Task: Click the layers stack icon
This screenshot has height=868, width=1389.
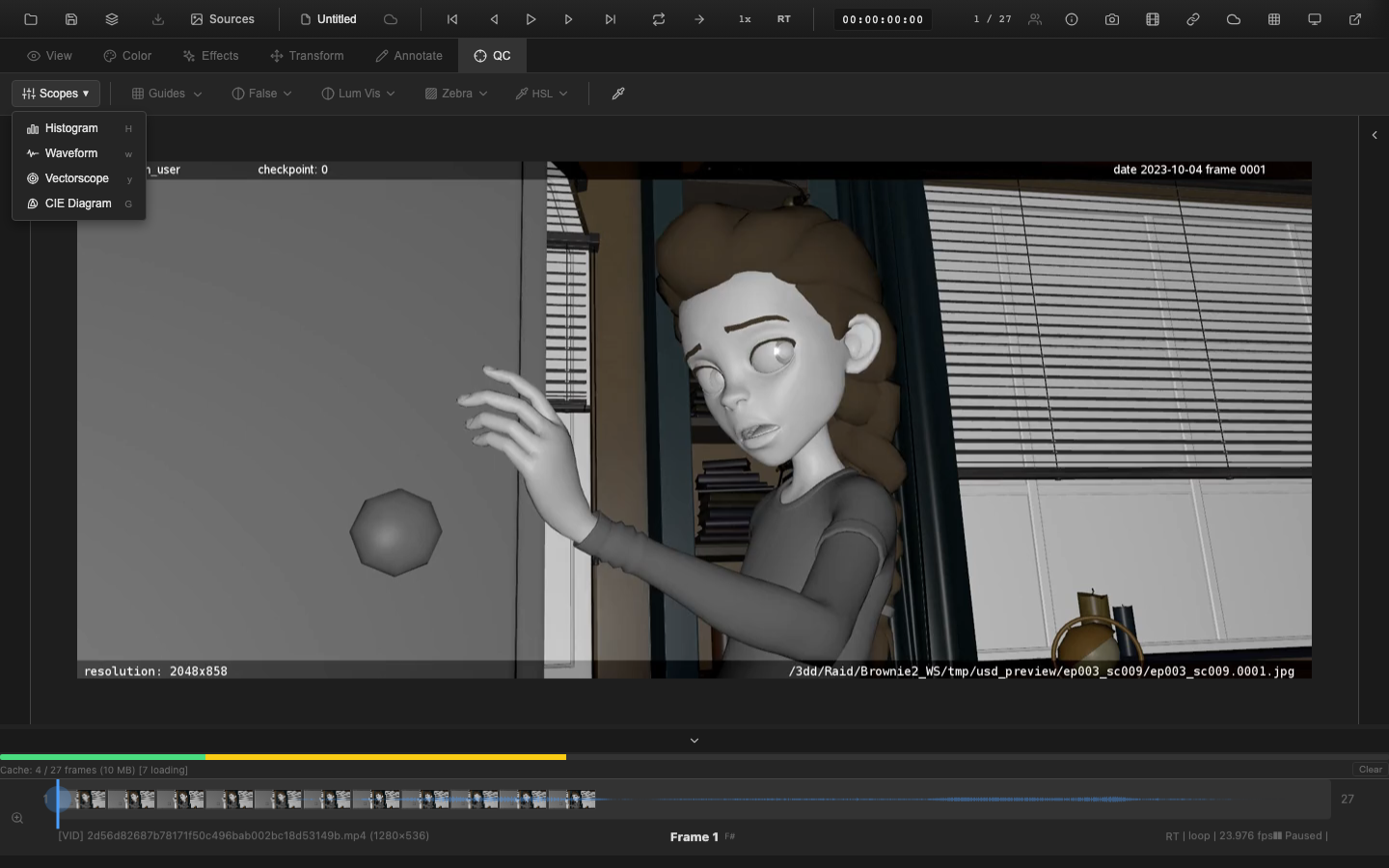Action: point(112,19)
